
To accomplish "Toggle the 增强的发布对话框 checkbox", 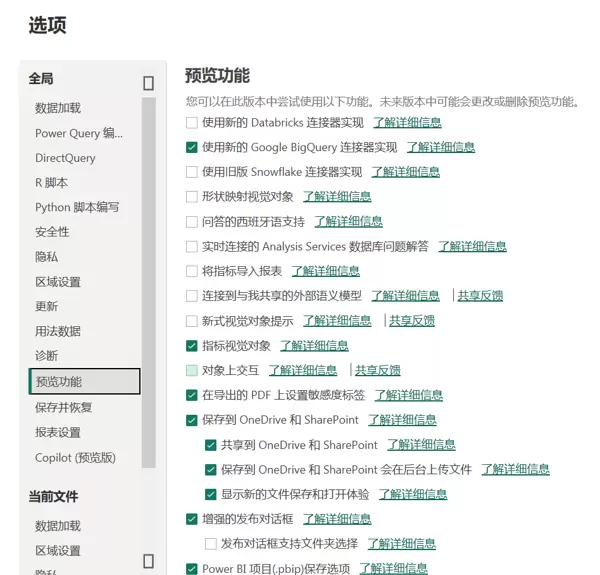I will [192, 519].
